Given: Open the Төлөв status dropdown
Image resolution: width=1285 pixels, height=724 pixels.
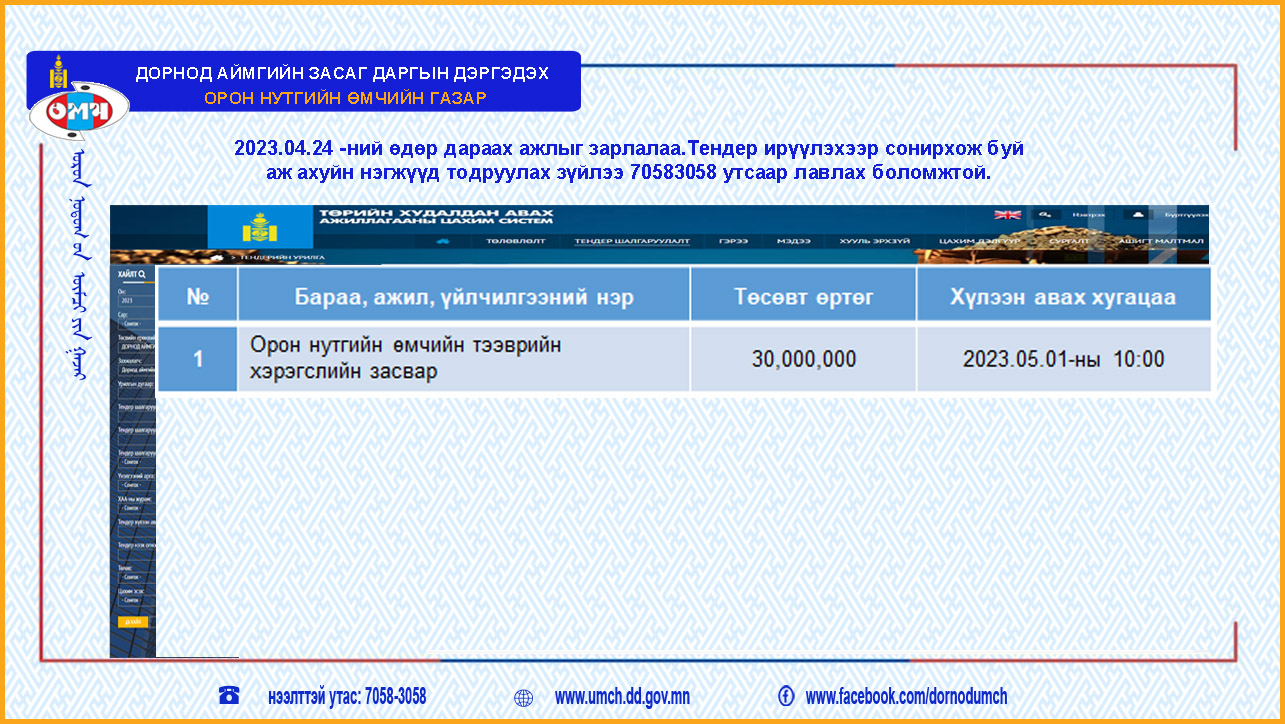Looking at the screenshot, I should click(x=132, y=577).
